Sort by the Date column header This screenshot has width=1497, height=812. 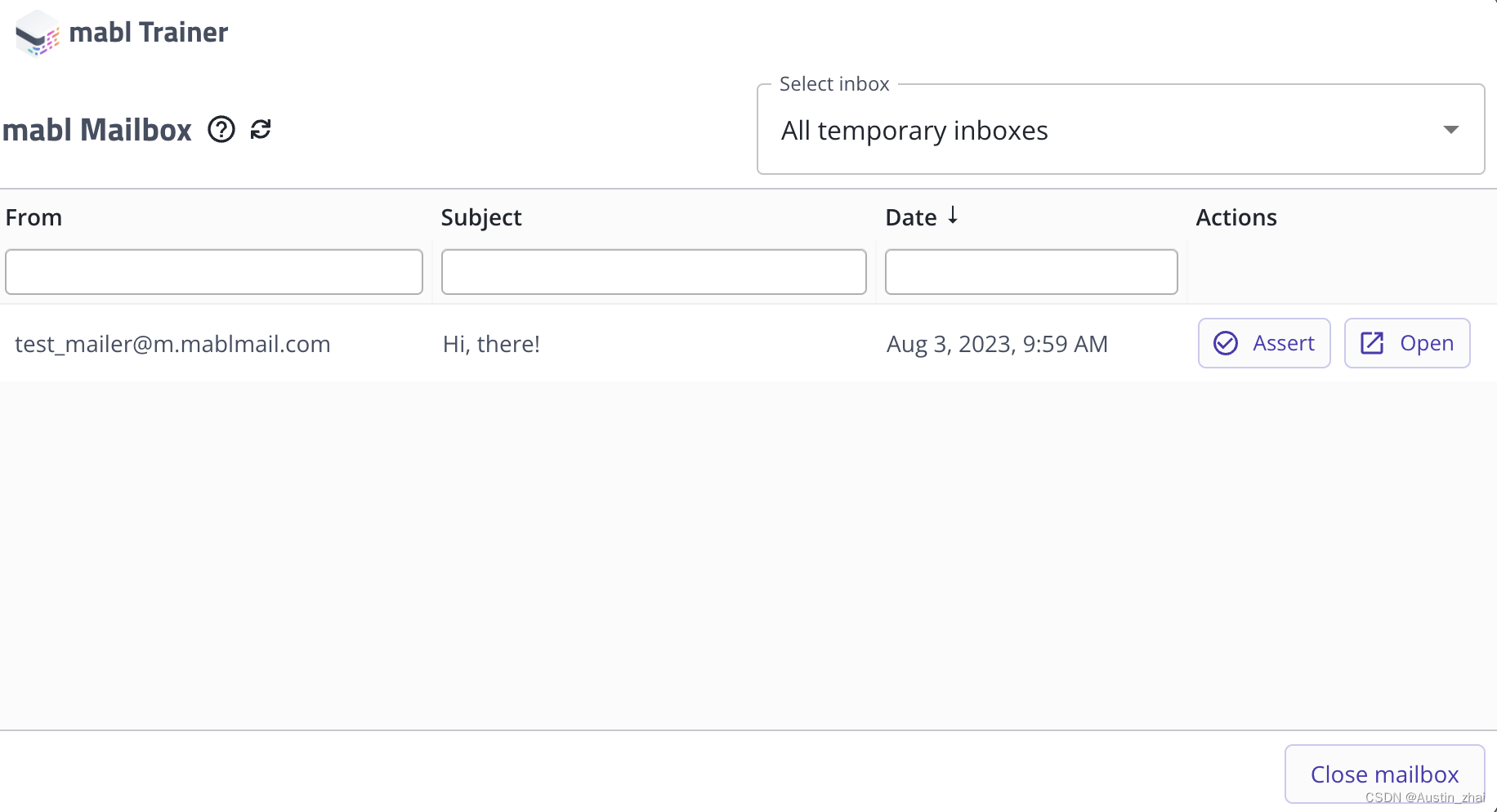pos(910,217)
